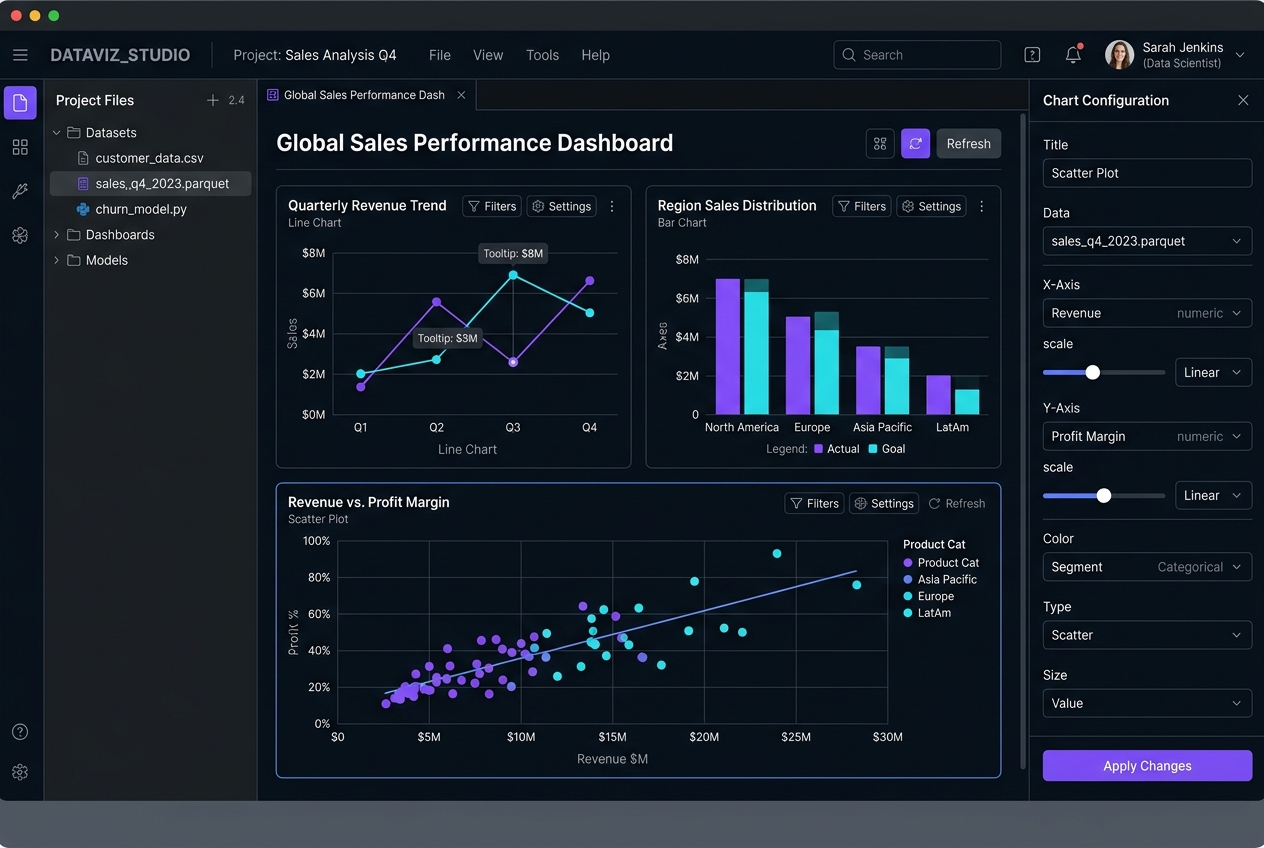Image resolution: width=1264 pixels, height=848 pixels.
Task: Toggle the LatAm scatter legend entry
Action: 927,613
